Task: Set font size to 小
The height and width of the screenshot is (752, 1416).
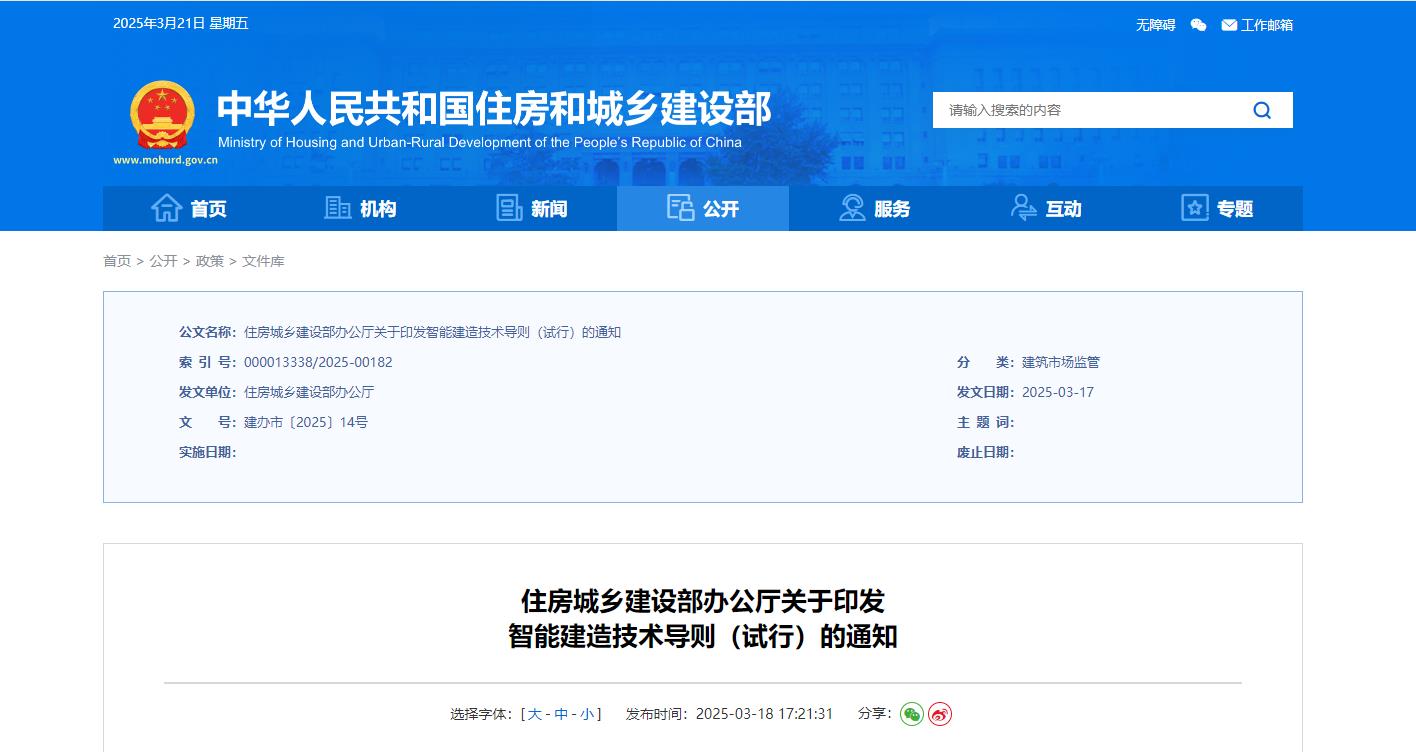Action: coord(587,714)
